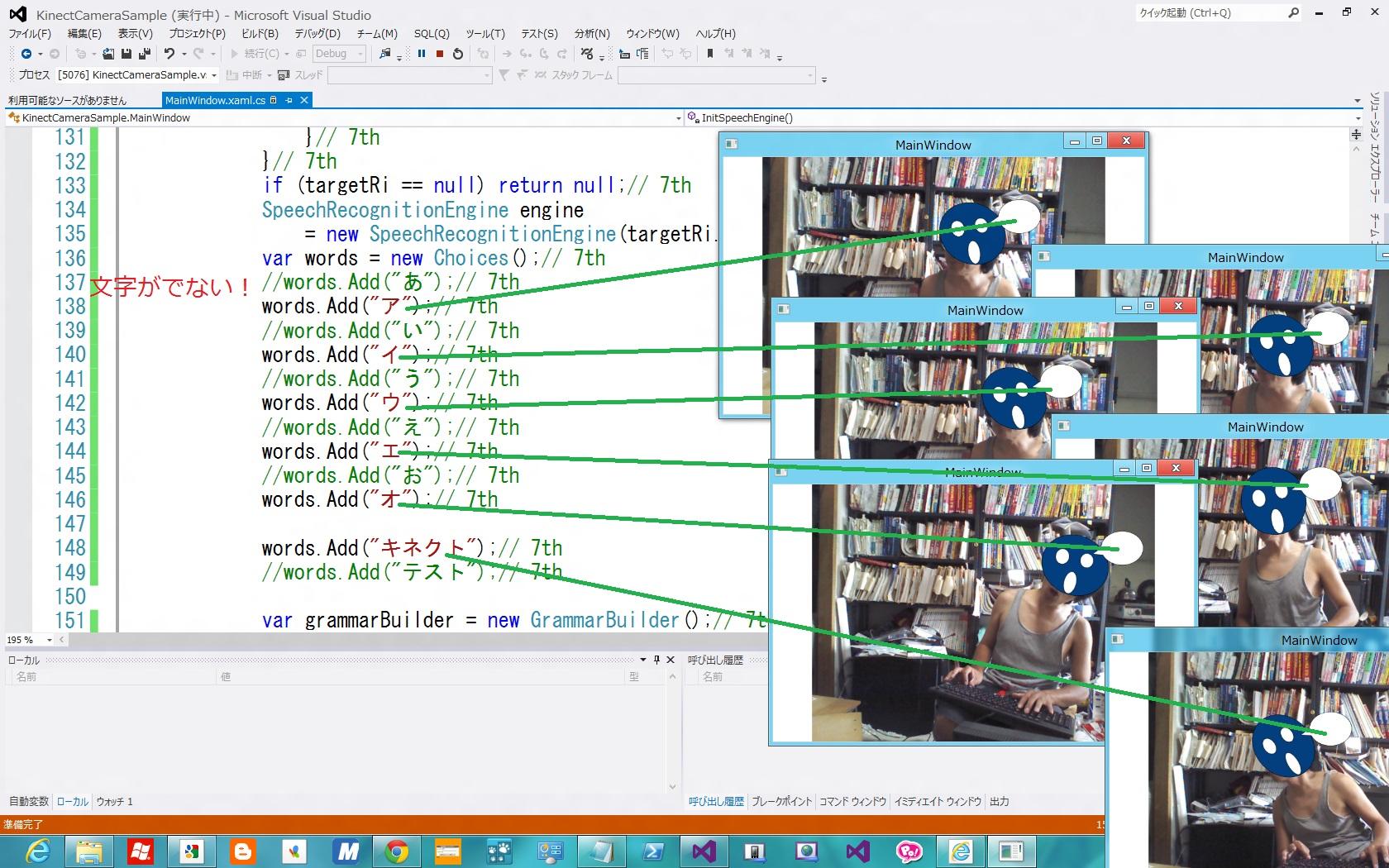Open Blogger app from the taskbar
This screenshot has height=868, width=1389.
coord(243,851)
